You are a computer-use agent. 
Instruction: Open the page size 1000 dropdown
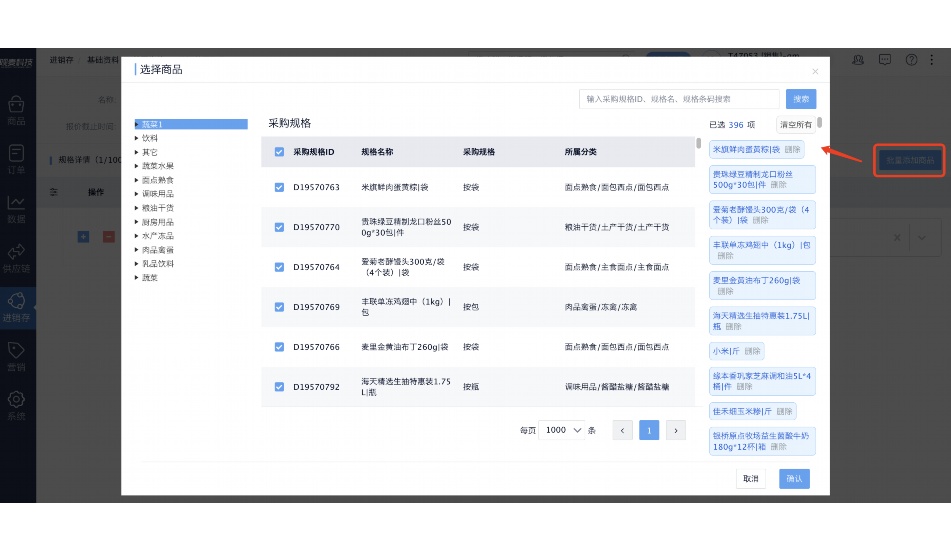click(x=563, y=430)
